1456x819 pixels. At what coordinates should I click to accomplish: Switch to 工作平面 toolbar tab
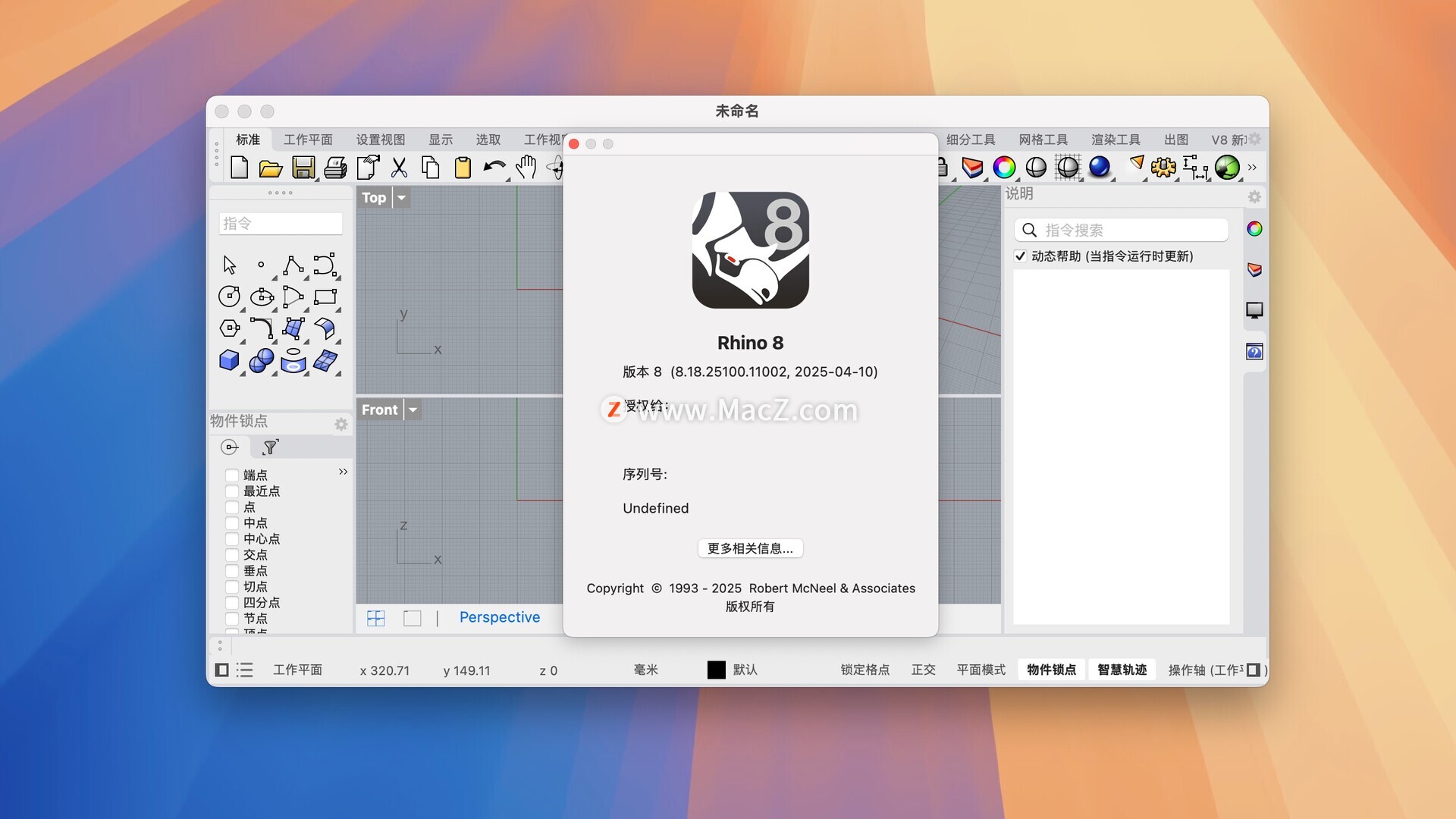308,140
